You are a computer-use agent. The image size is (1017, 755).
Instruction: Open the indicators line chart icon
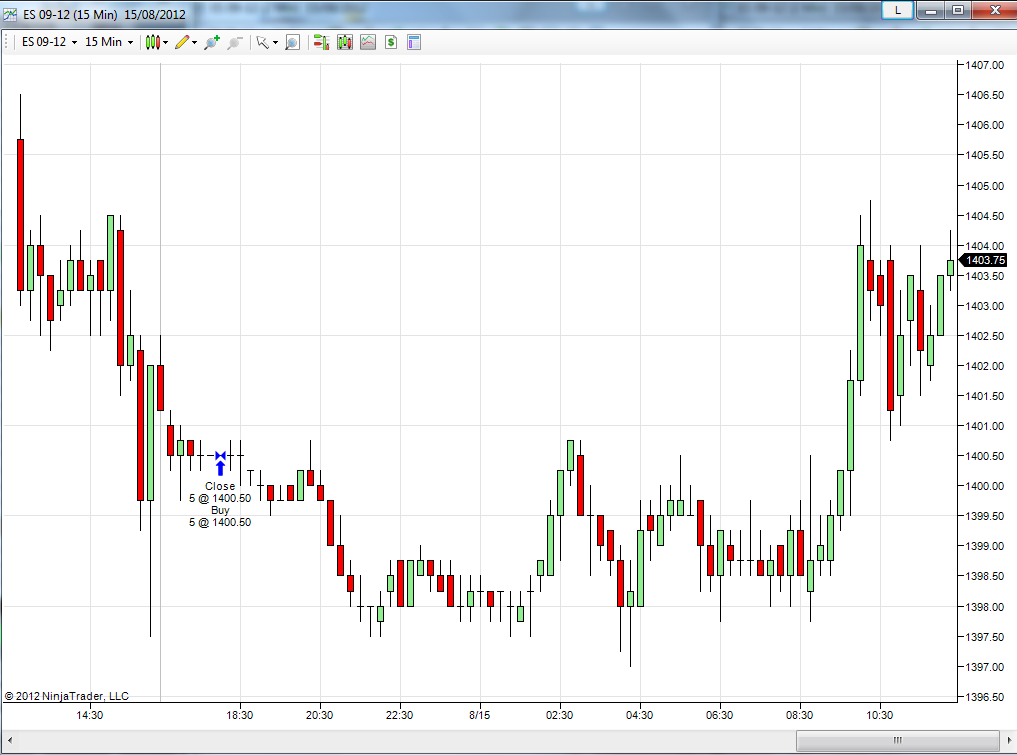(368, 43)
